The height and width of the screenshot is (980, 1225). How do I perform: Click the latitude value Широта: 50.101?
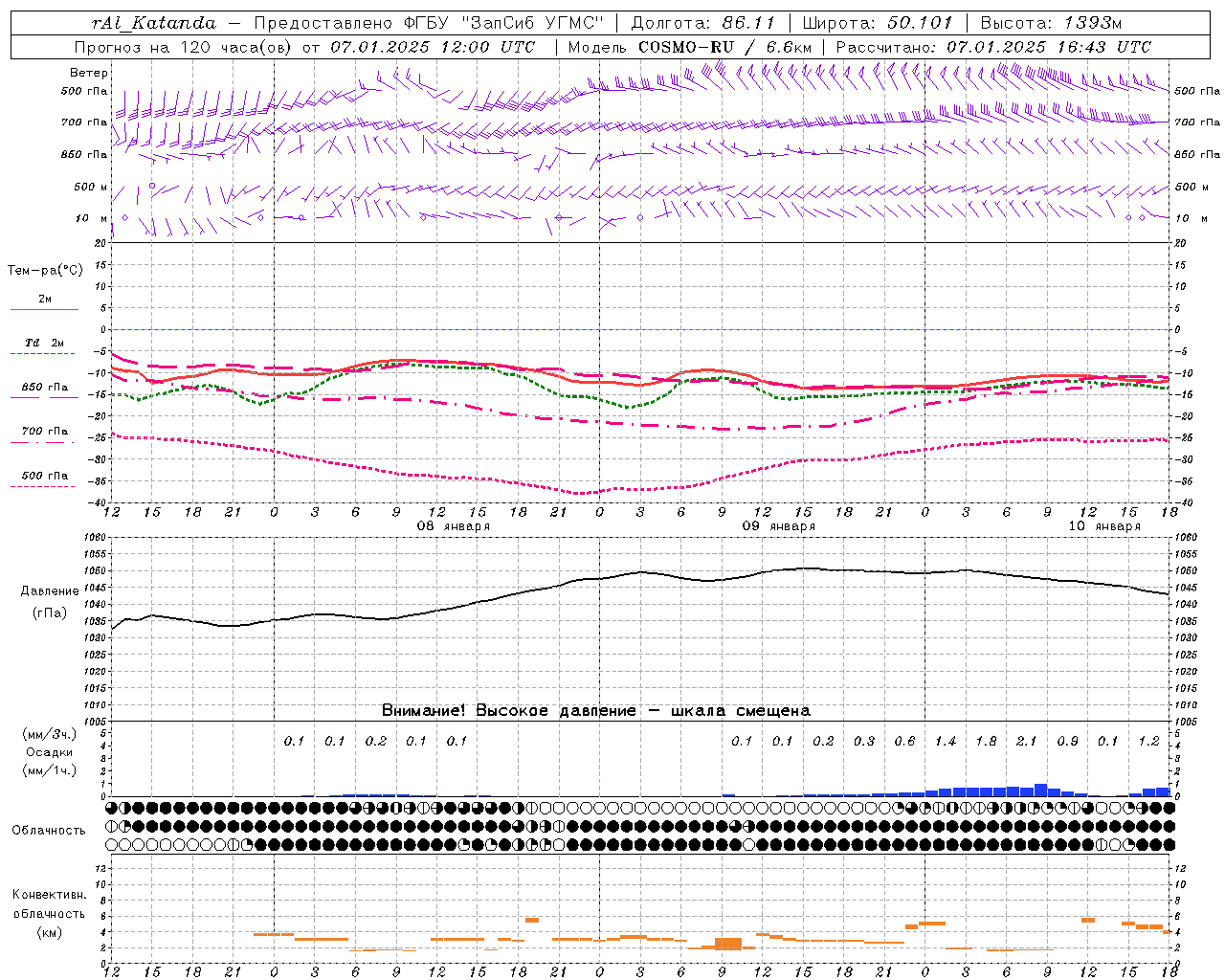tap(877, 23)
